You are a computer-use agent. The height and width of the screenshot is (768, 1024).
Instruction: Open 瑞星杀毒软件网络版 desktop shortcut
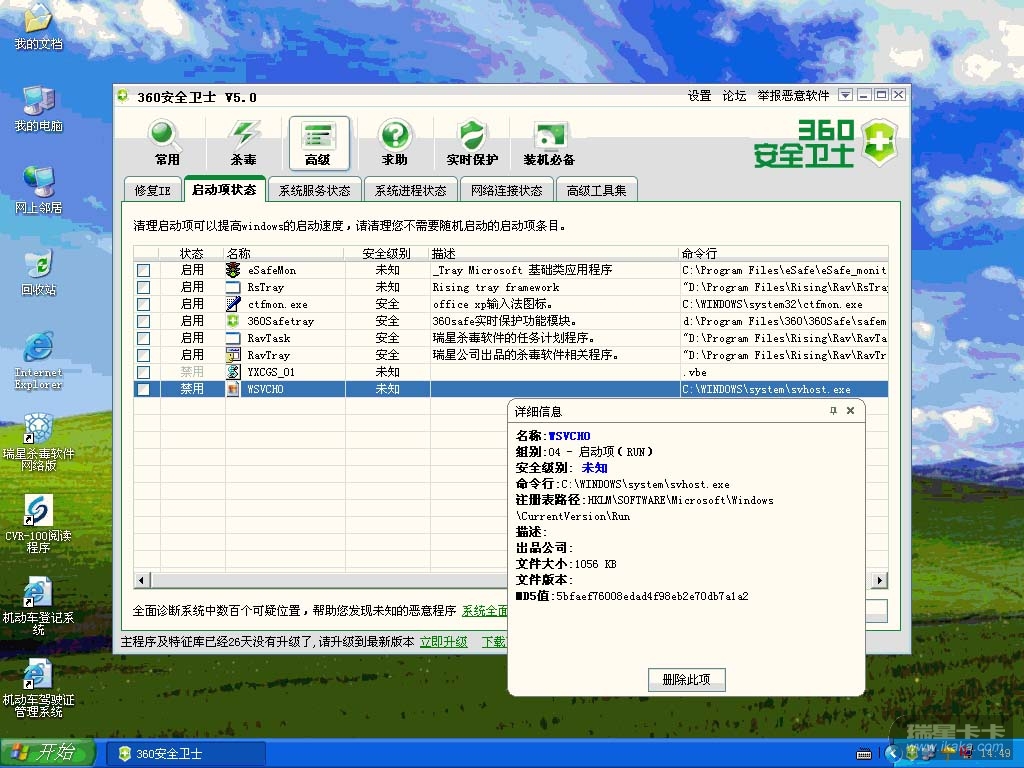[x=39, y=442]
